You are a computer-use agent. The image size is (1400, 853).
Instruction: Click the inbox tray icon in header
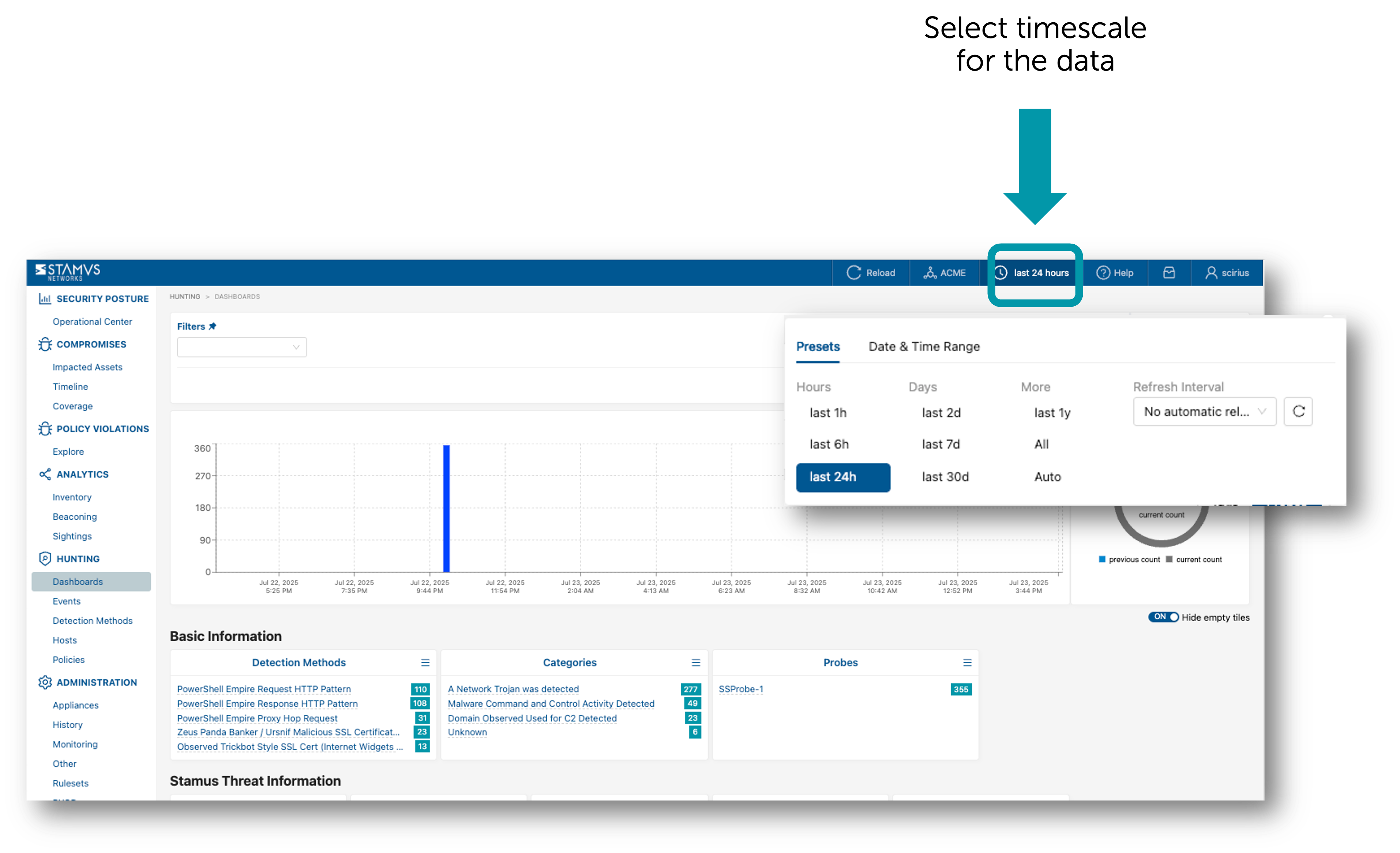tap(1169, 273)
